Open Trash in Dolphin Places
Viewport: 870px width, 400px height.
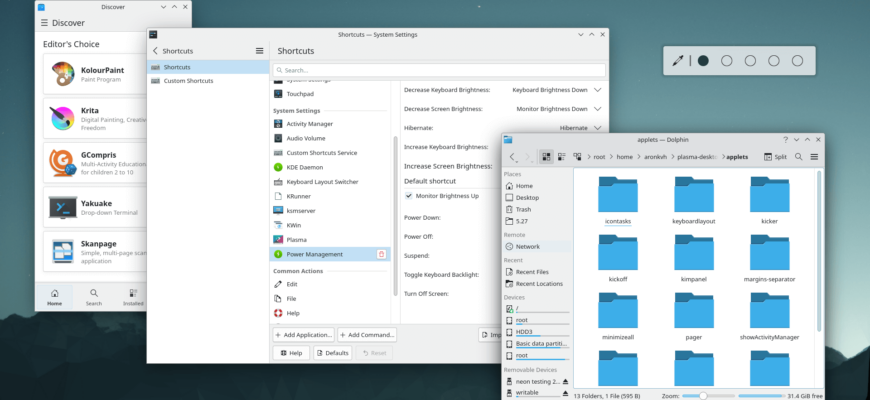[537, 209]
